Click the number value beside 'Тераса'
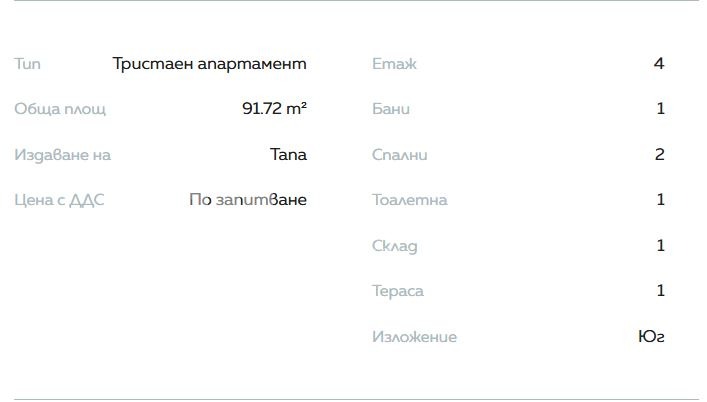The image size is (707, 402). tap(660, 291)
